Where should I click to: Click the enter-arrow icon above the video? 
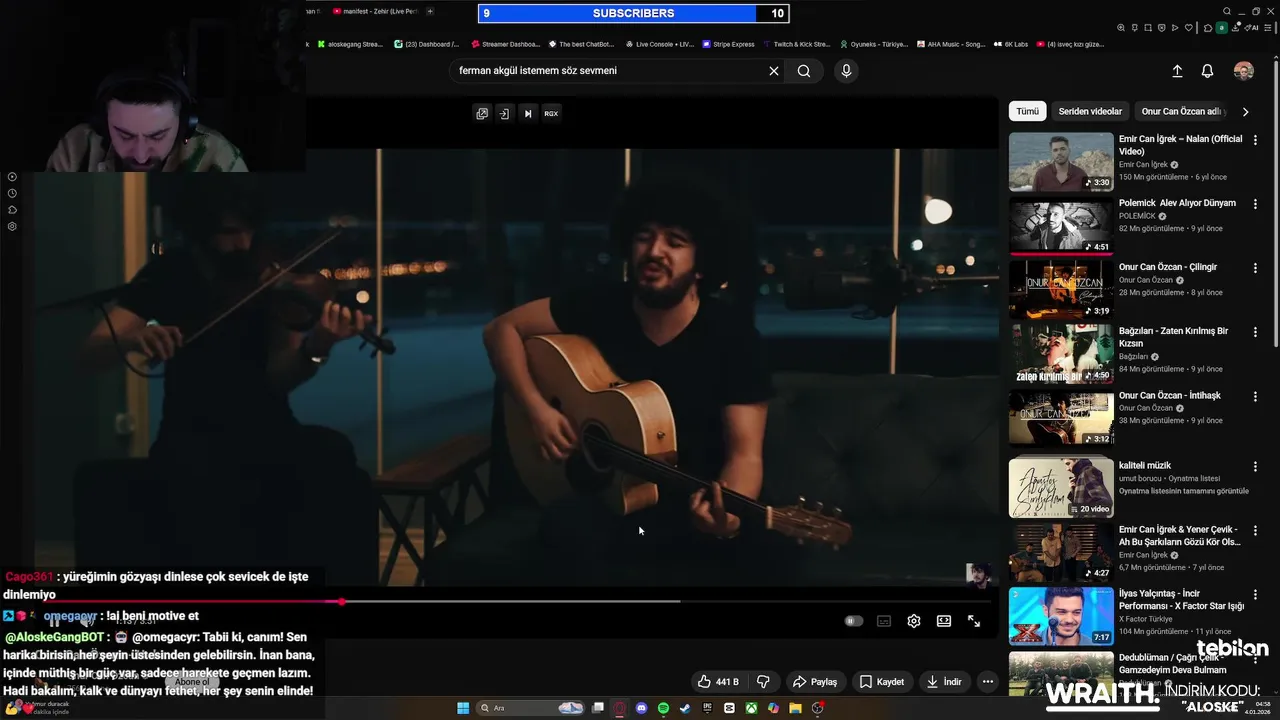tap(504, 113)
